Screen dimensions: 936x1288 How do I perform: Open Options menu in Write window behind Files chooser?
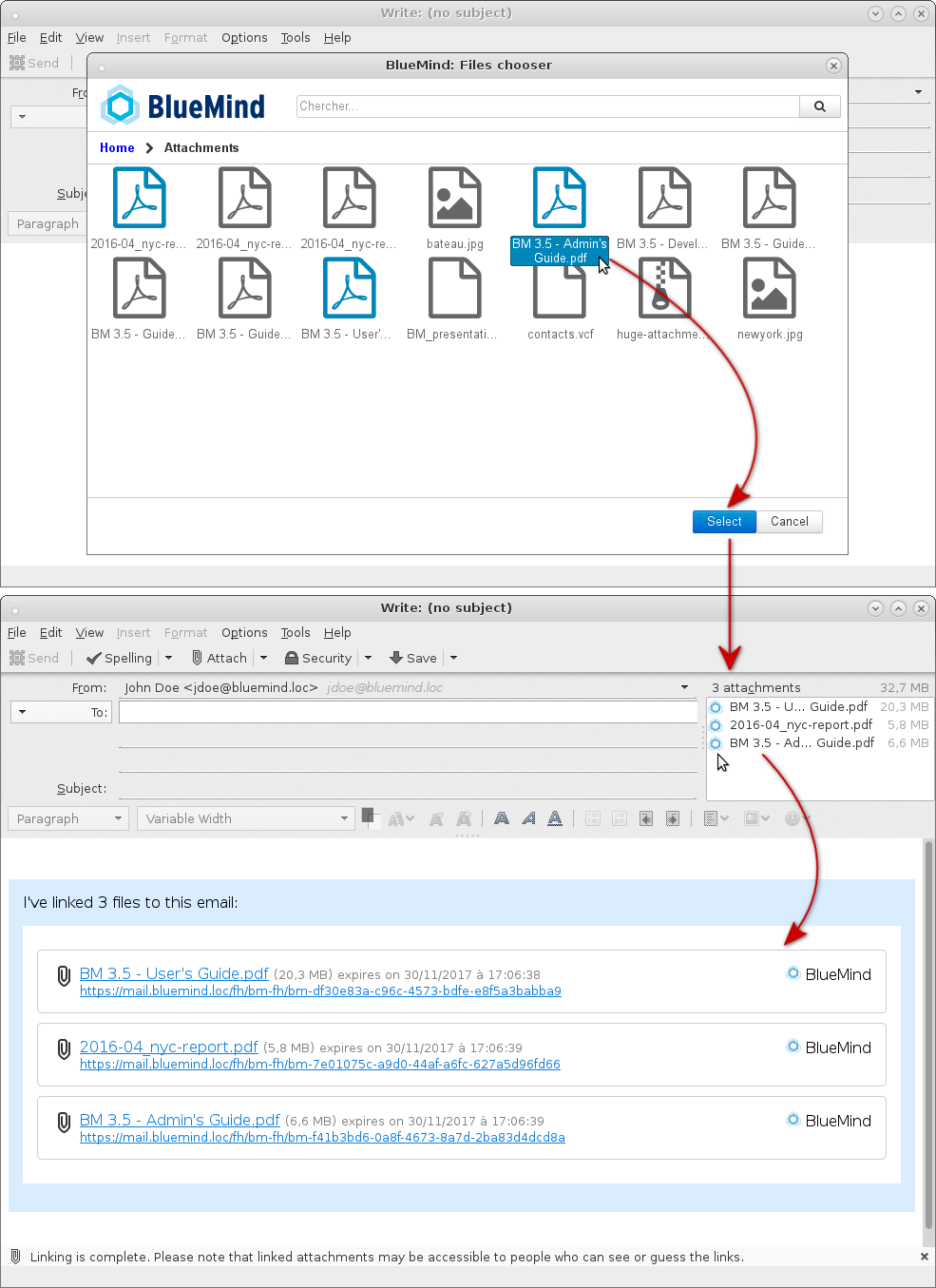(244, 37)
